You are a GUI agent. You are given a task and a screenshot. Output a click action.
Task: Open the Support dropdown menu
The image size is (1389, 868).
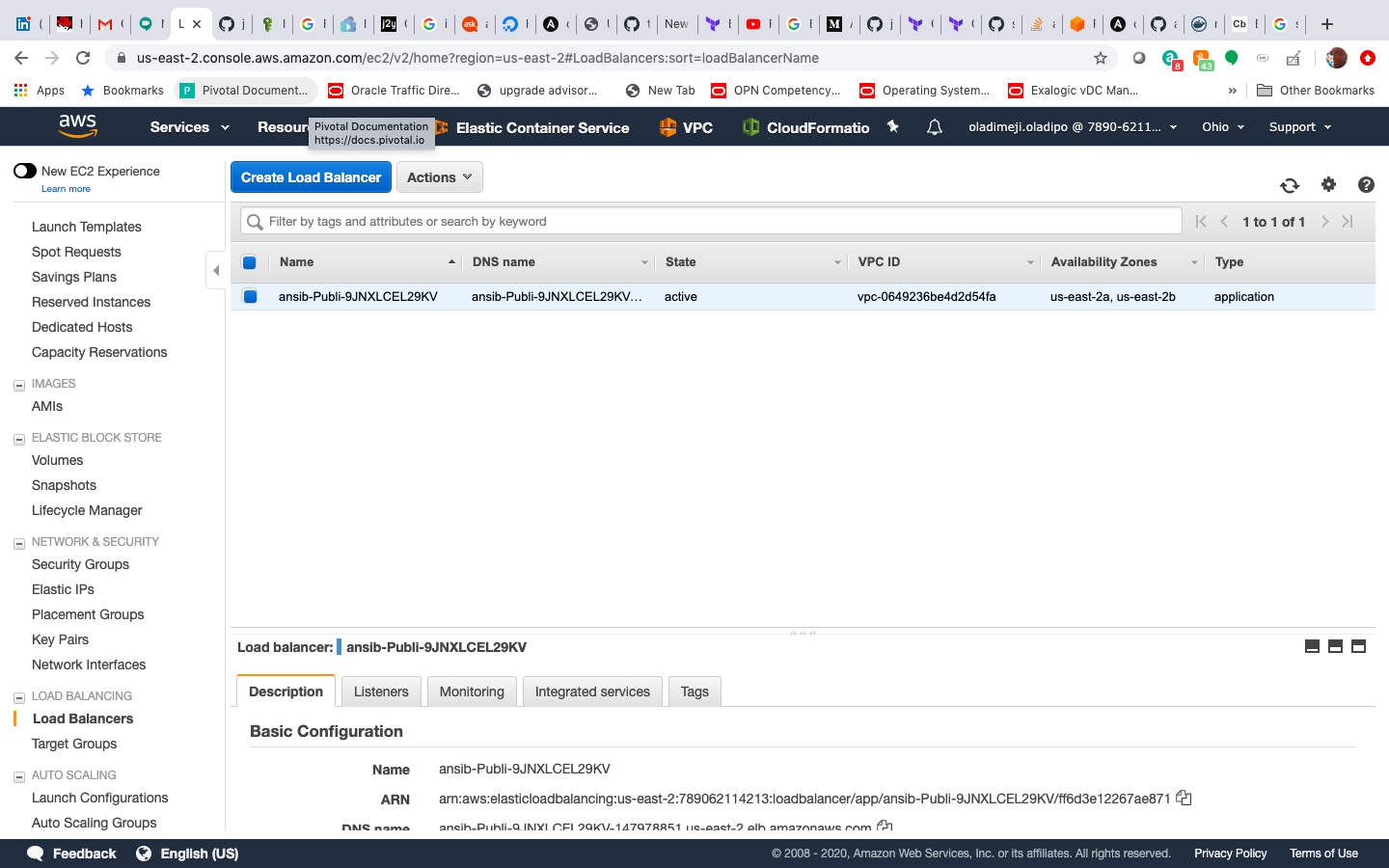[1299, 127]
